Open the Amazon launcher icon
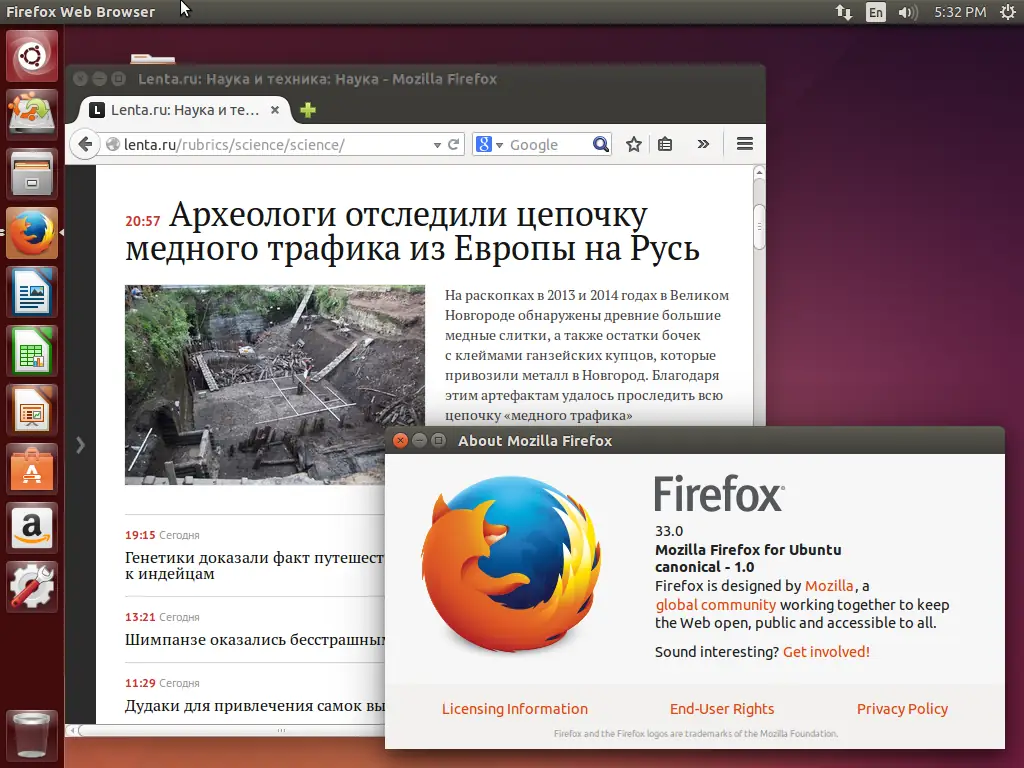Viewport: 1024px width, 768px height. coord(31,528)
